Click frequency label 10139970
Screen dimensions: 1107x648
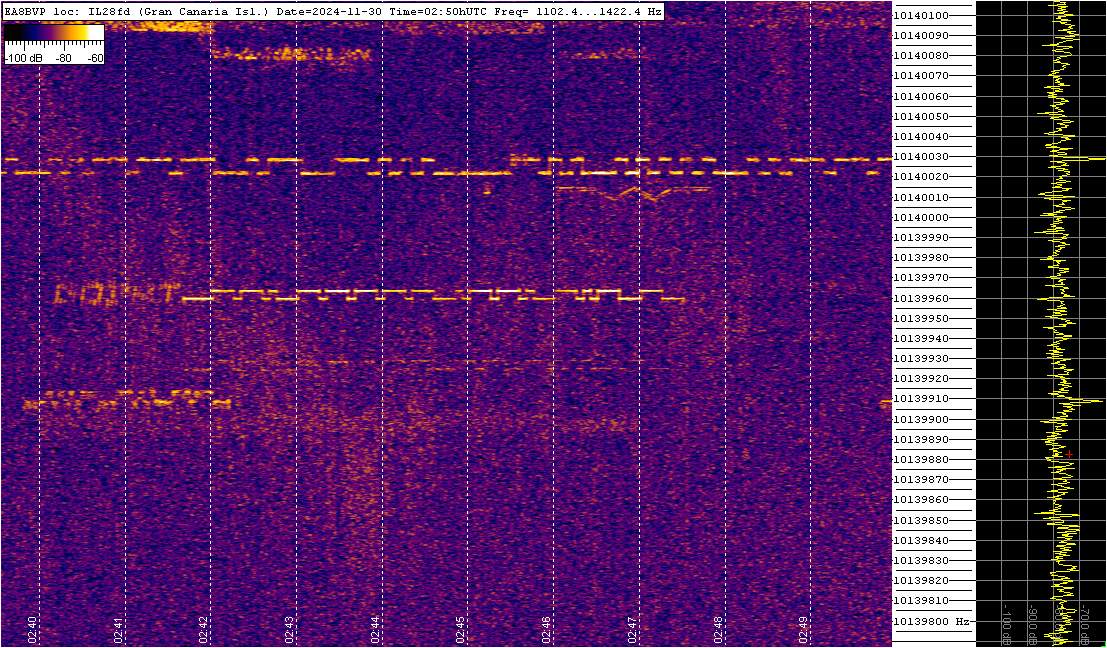[921, 277]
